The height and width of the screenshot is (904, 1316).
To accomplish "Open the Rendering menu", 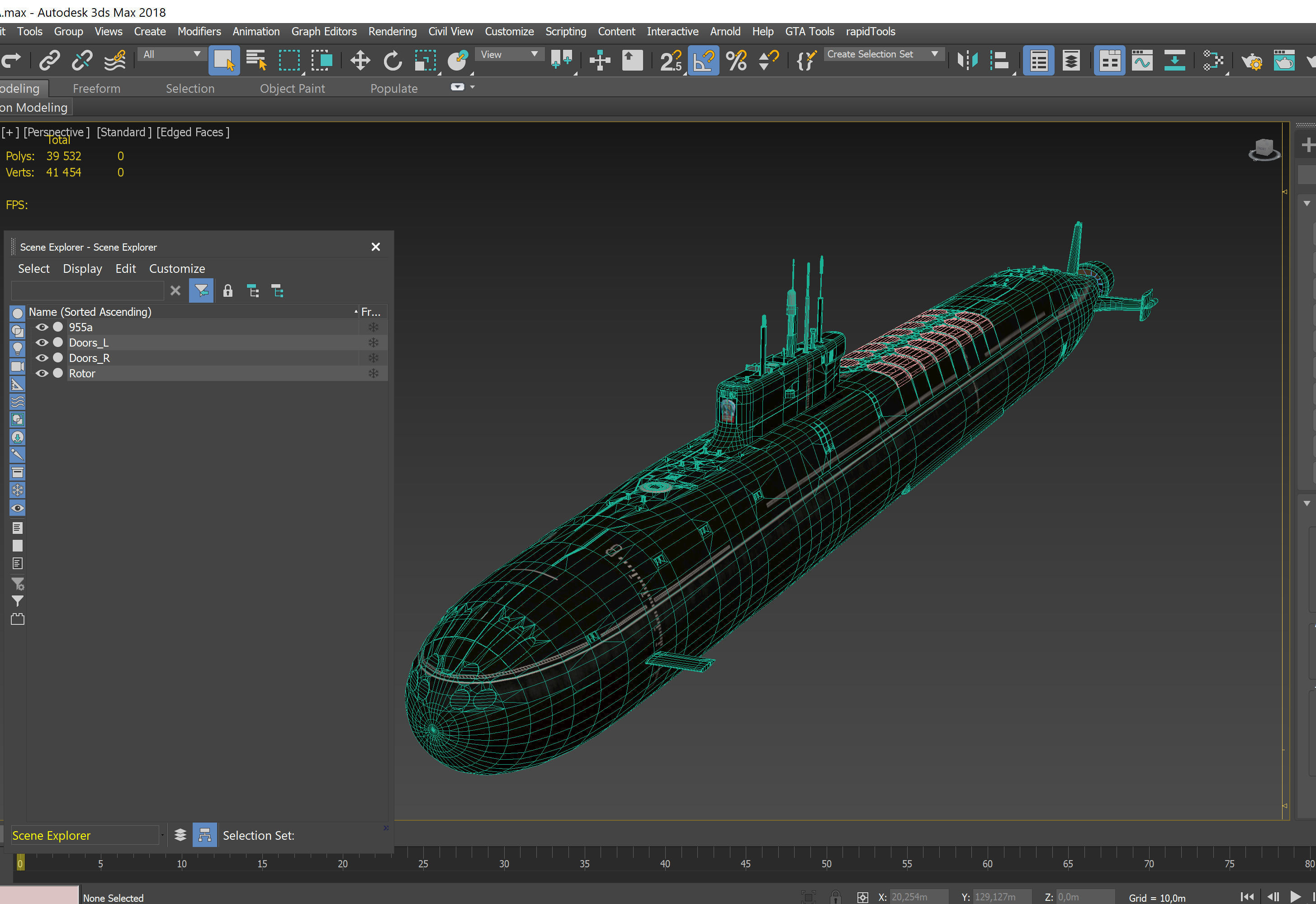I will point(392,32).
